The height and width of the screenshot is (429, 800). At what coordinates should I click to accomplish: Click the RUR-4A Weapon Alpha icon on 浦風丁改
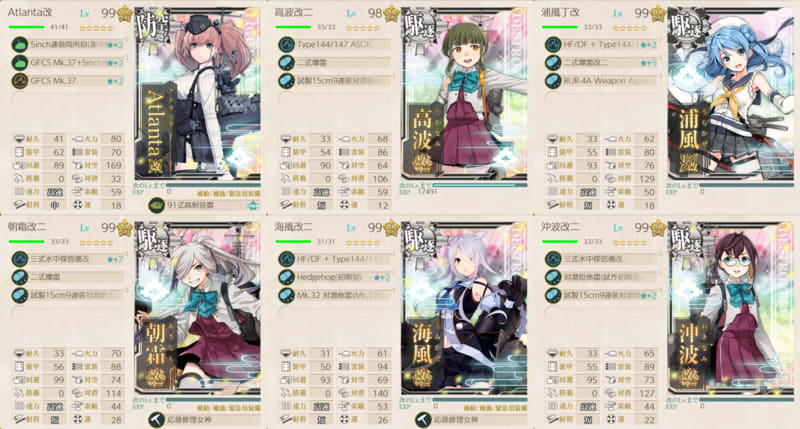coord(553,81)
